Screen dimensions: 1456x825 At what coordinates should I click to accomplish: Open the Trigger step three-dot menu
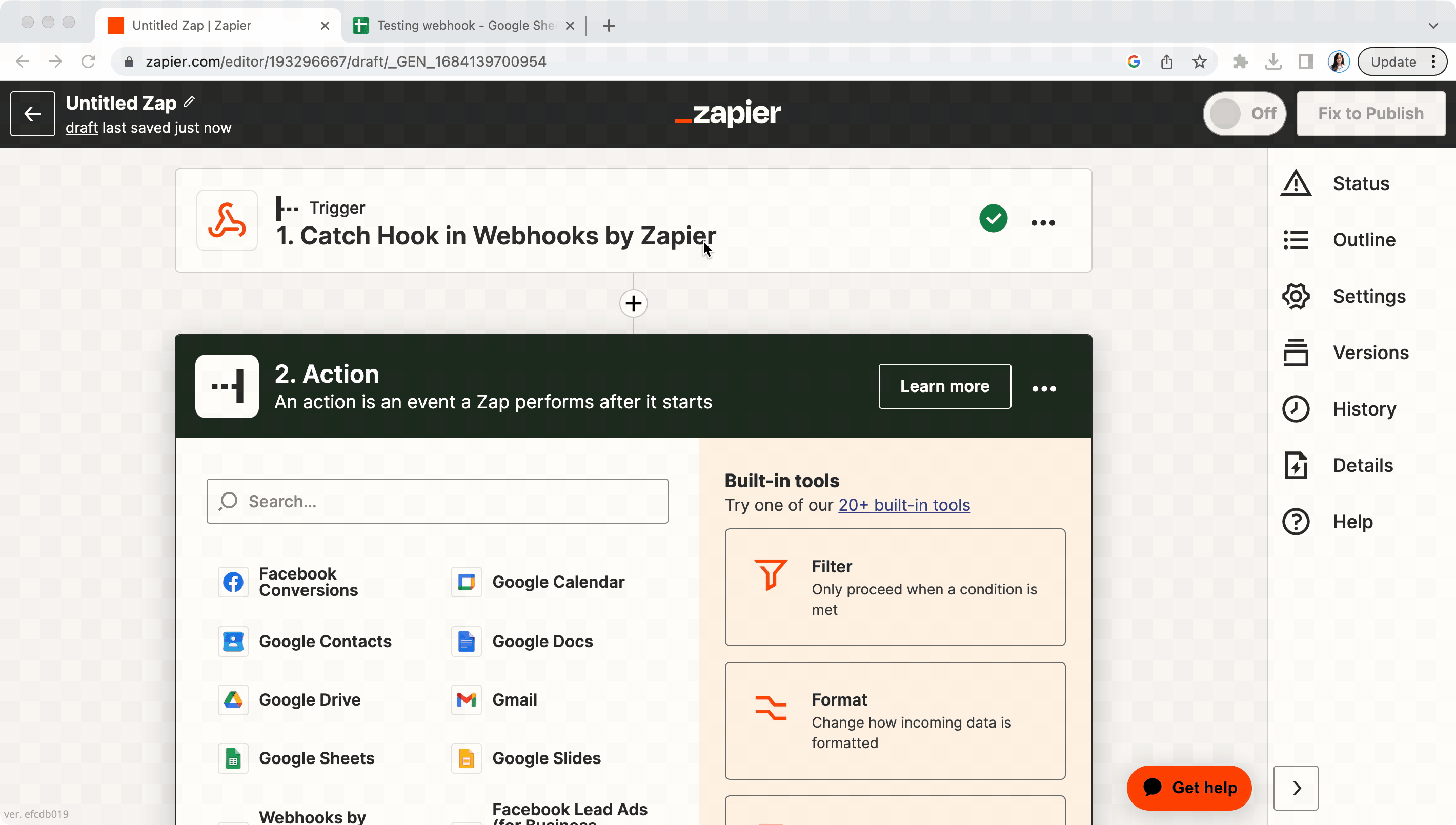1043,223
